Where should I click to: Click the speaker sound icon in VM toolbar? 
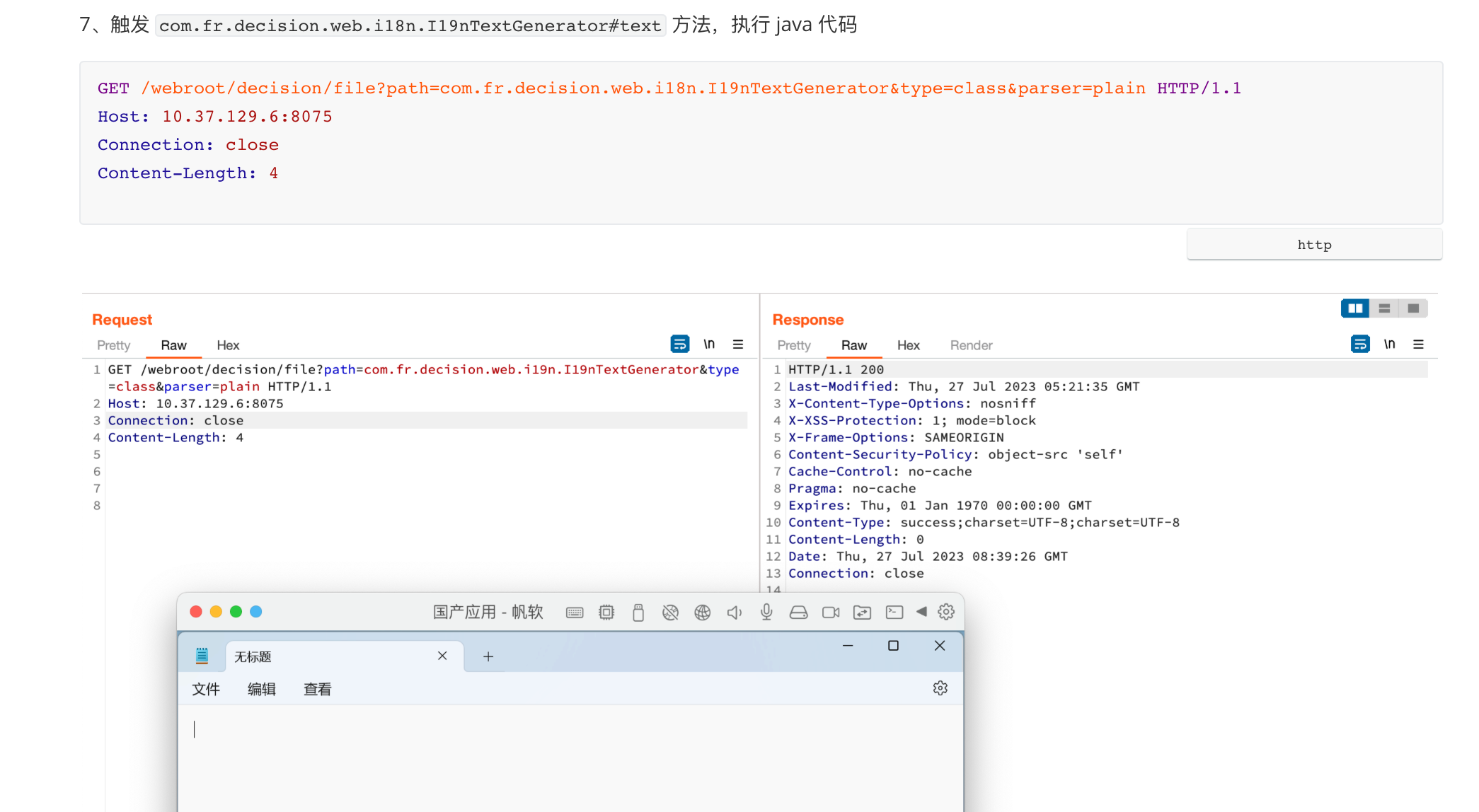pos(735,613)
